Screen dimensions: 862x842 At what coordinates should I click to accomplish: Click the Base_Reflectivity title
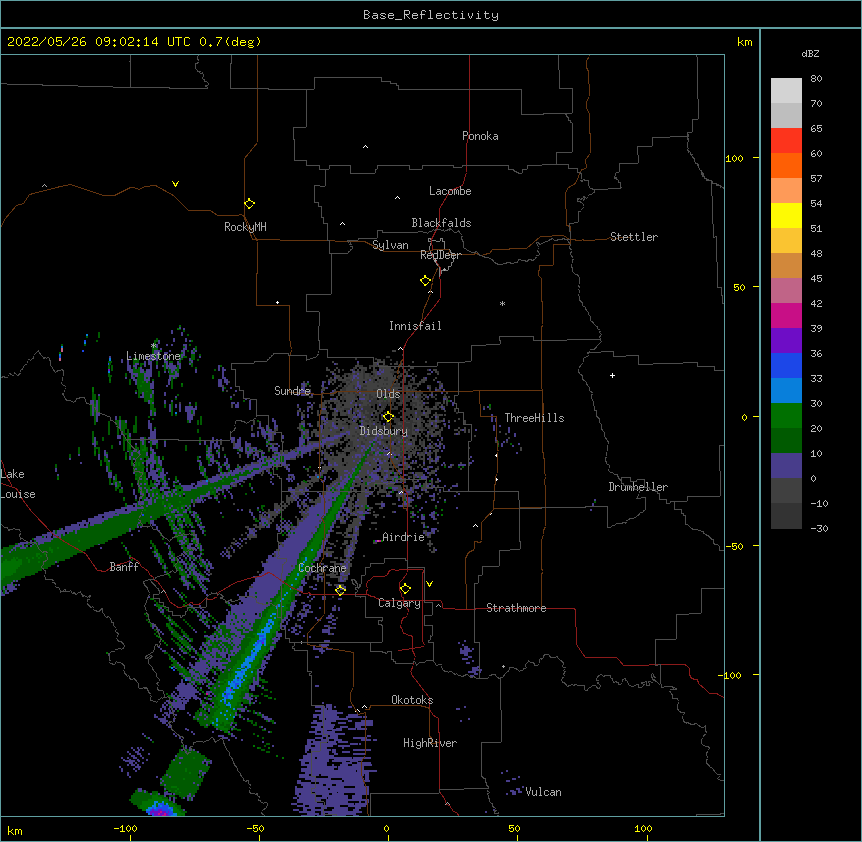[x=431, y=15]
